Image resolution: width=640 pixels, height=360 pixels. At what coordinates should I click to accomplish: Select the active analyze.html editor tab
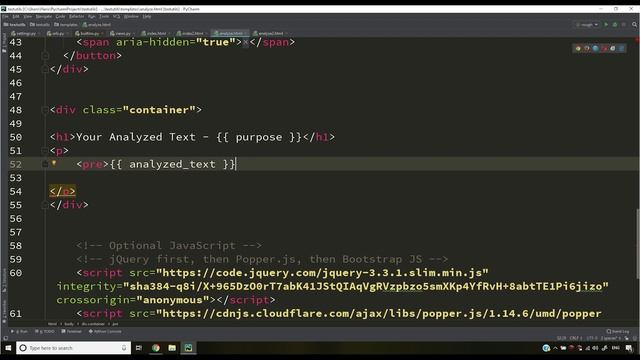[x=230, y=33]
